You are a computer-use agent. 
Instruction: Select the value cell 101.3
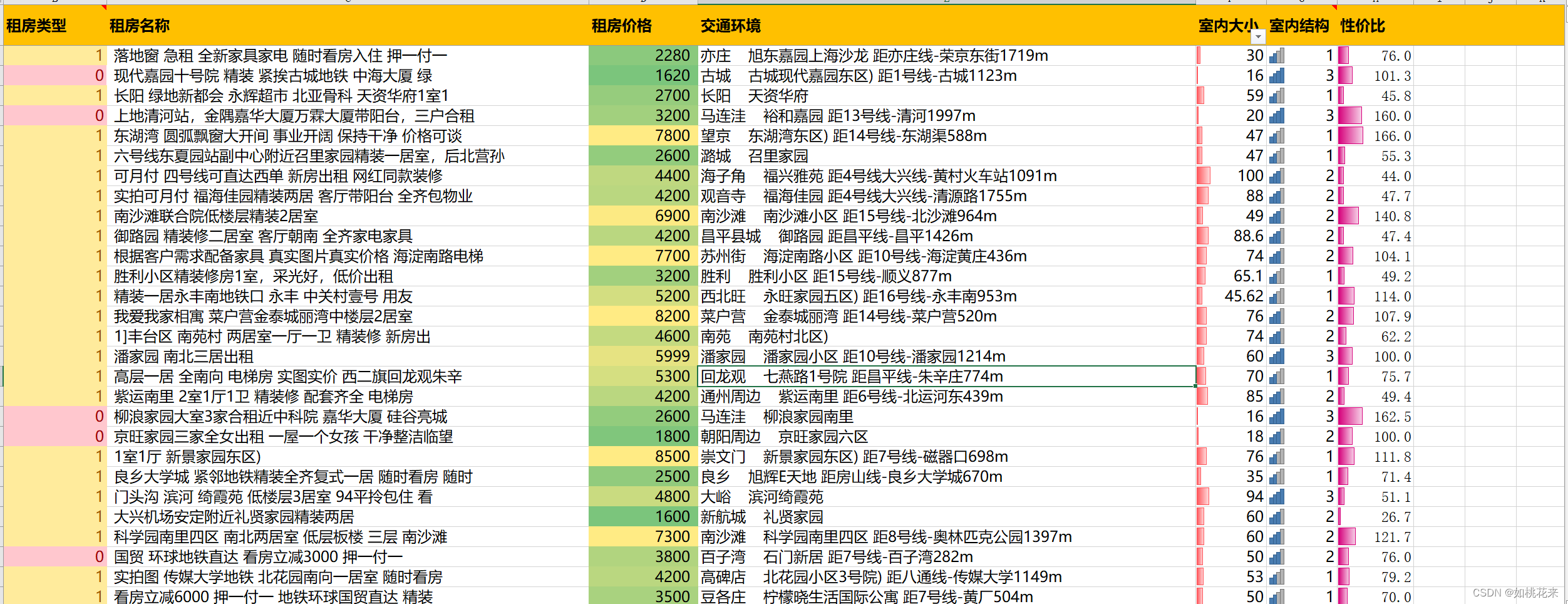[1375, 76]
